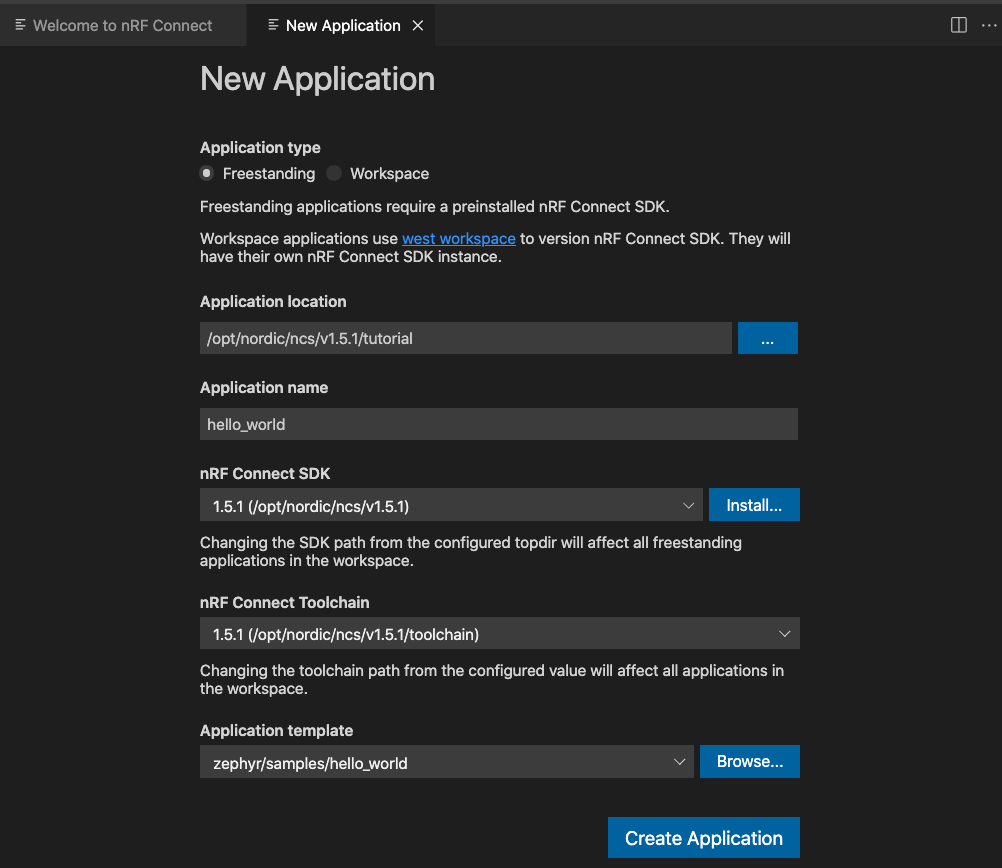
Task: Click the split editor icon
Action: 958,25
